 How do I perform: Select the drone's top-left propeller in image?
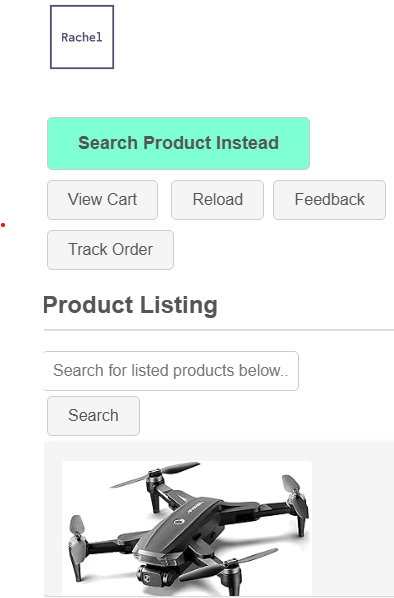pyautogui.click(x=154, y=474)
